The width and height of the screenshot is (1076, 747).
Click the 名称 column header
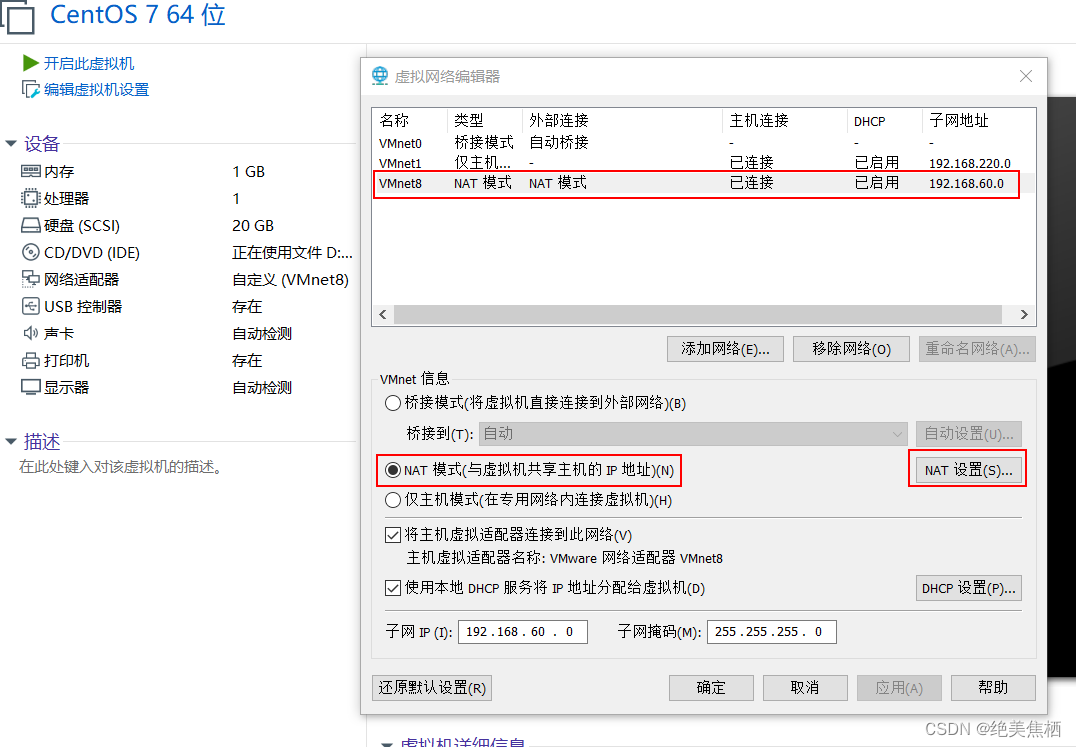click(x=410, y=121)
